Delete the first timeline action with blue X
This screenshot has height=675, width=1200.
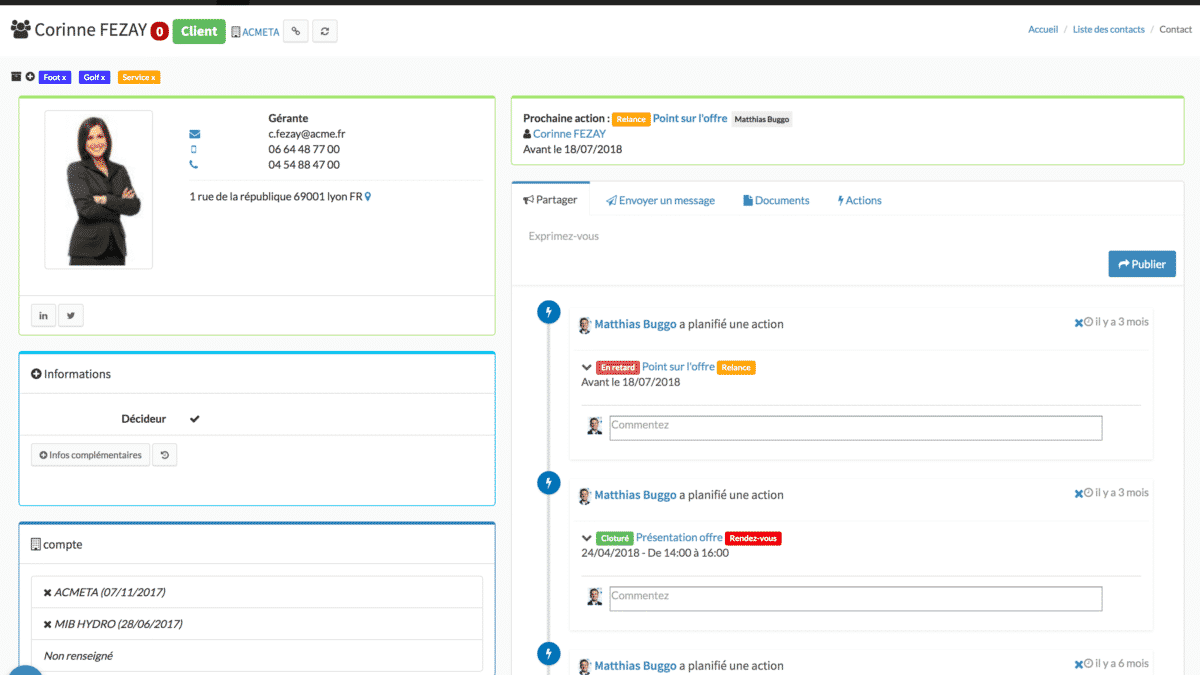coord(1078,323)
